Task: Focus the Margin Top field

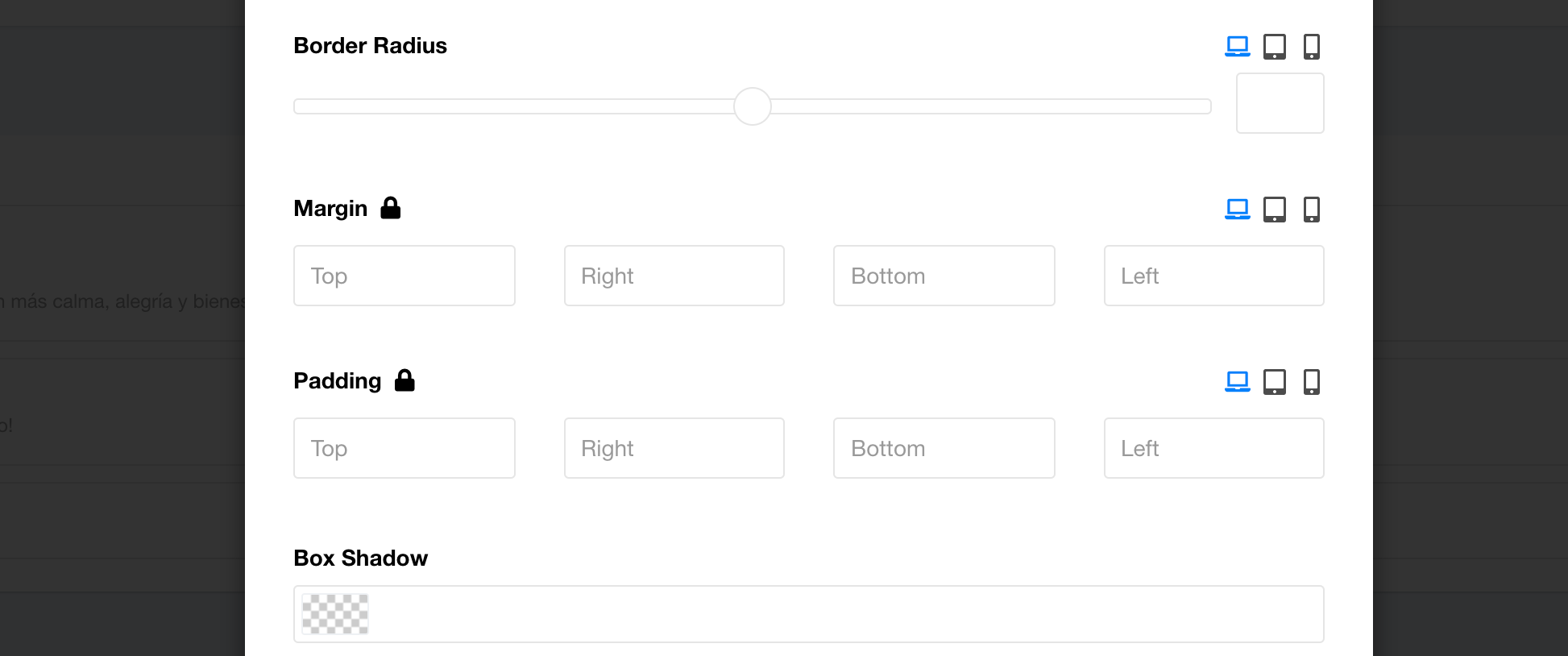Action: (x=404, y=276)
